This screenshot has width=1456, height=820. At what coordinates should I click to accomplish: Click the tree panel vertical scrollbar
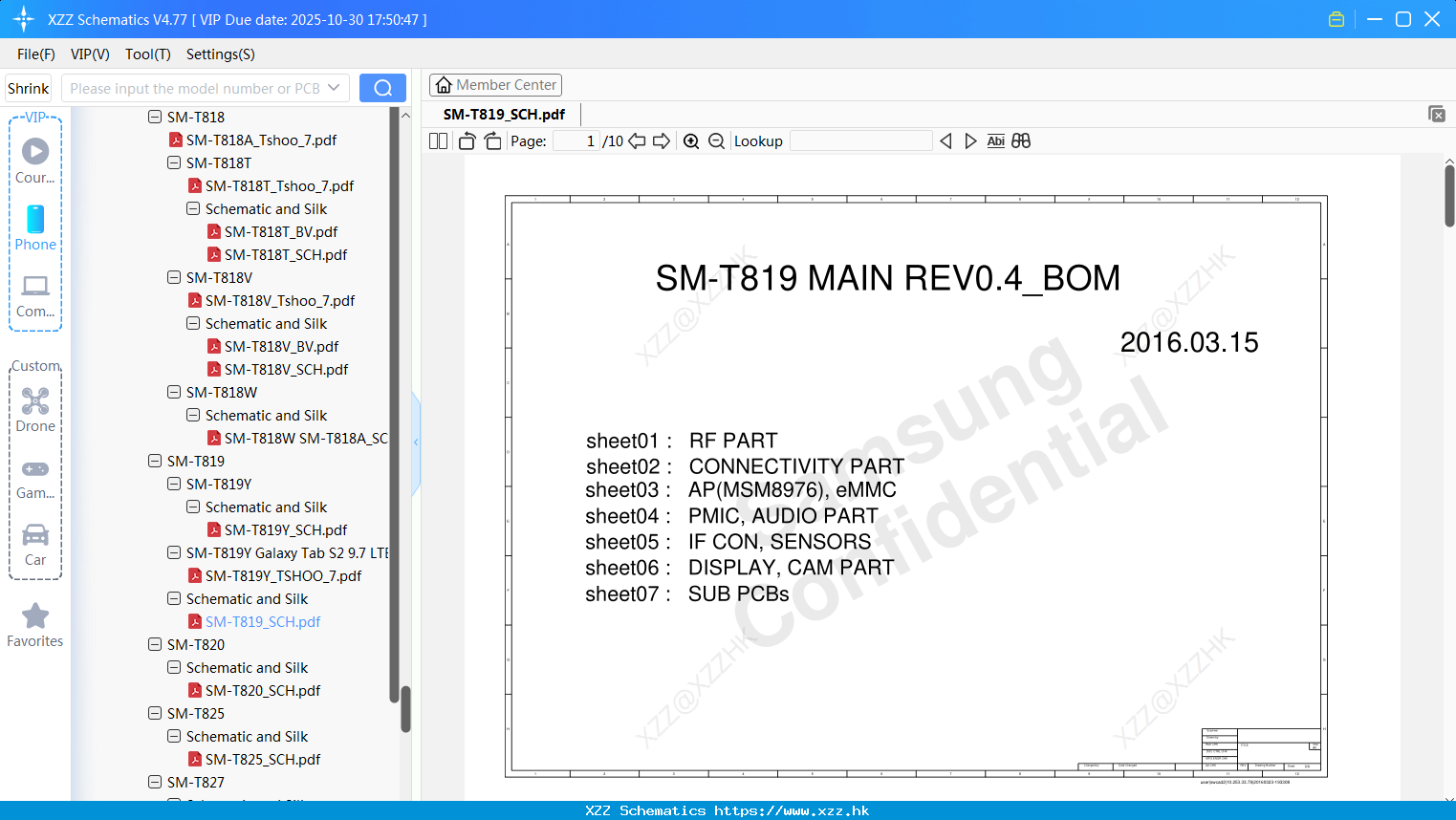pos(405,708)
